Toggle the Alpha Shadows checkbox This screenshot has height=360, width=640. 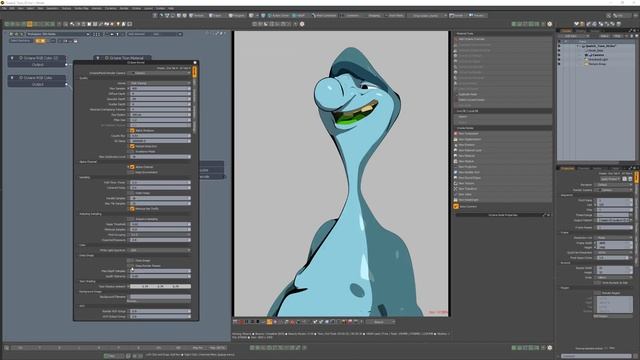pyautogui.click(x=132, y=131)
